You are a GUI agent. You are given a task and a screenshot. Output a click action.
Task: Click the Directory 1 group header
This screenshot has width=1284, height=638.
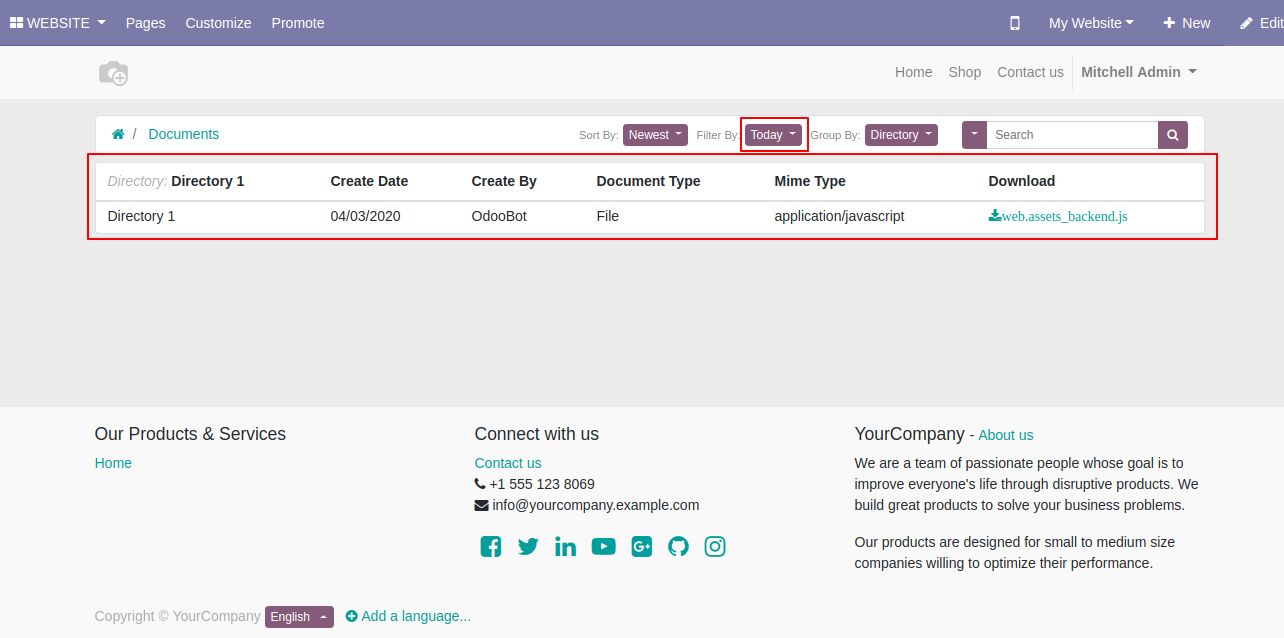[176, 181]
